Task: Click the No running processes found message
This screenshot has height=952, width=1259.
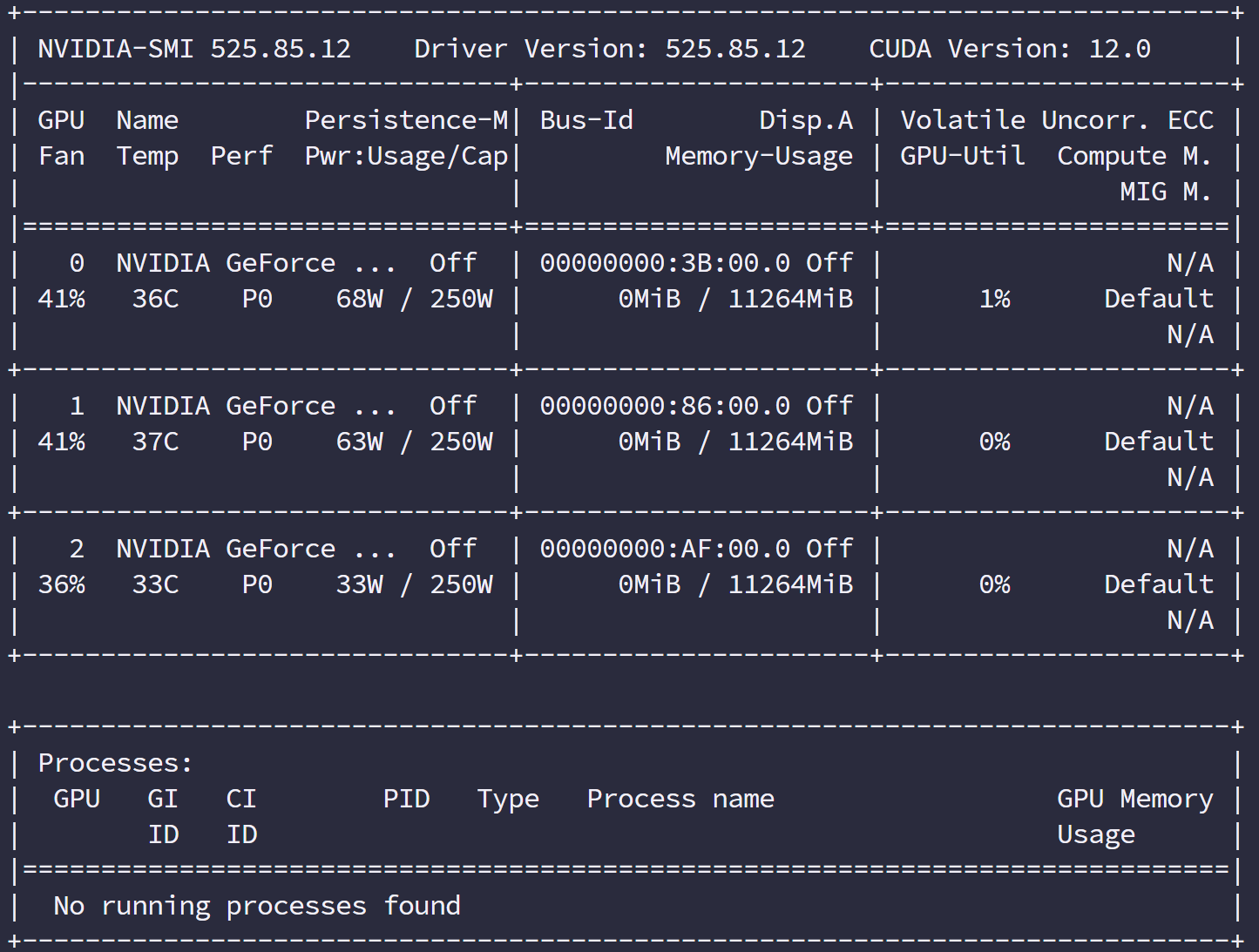Action: [257, 906]
